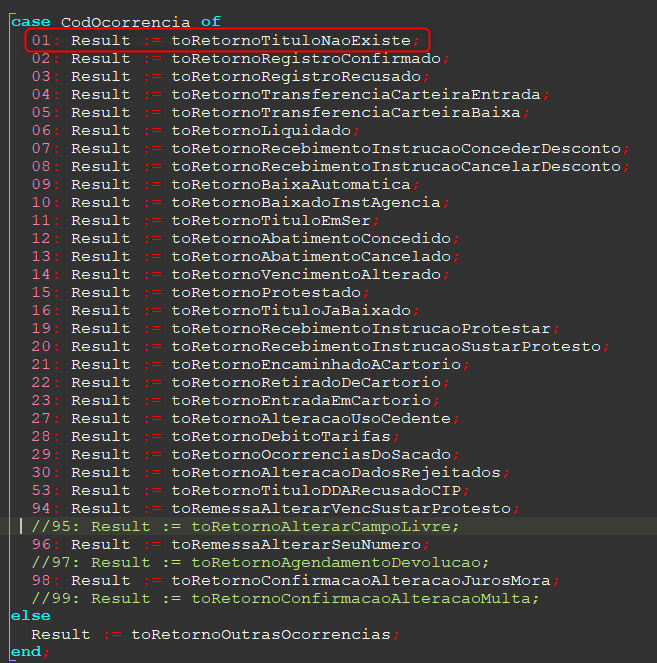Click commented line toRetornoAlterarCampoLivre
The height and width of the screenshot is (663, 657).
(x=245, y=526)
